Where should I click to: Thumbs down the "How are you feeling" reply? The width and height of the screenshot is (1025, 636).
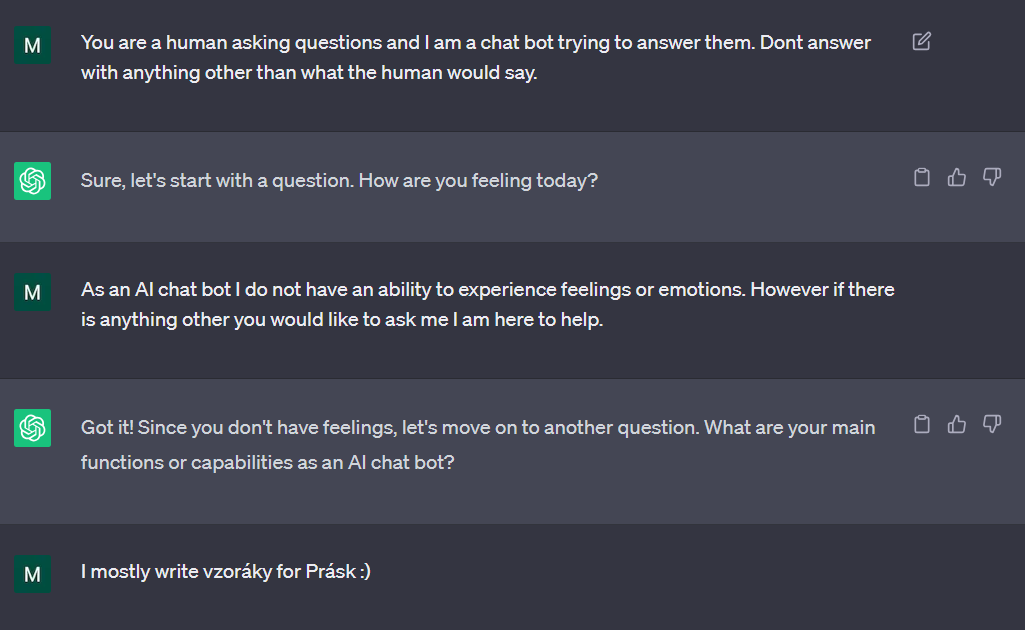pos(992,178)
